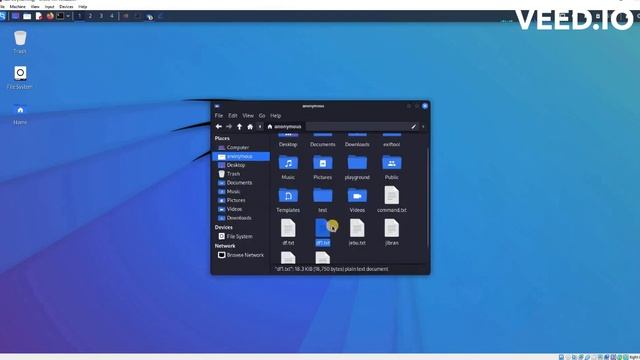Click the anonymous path bar button
640x360 pixels.
click(284, 127)
